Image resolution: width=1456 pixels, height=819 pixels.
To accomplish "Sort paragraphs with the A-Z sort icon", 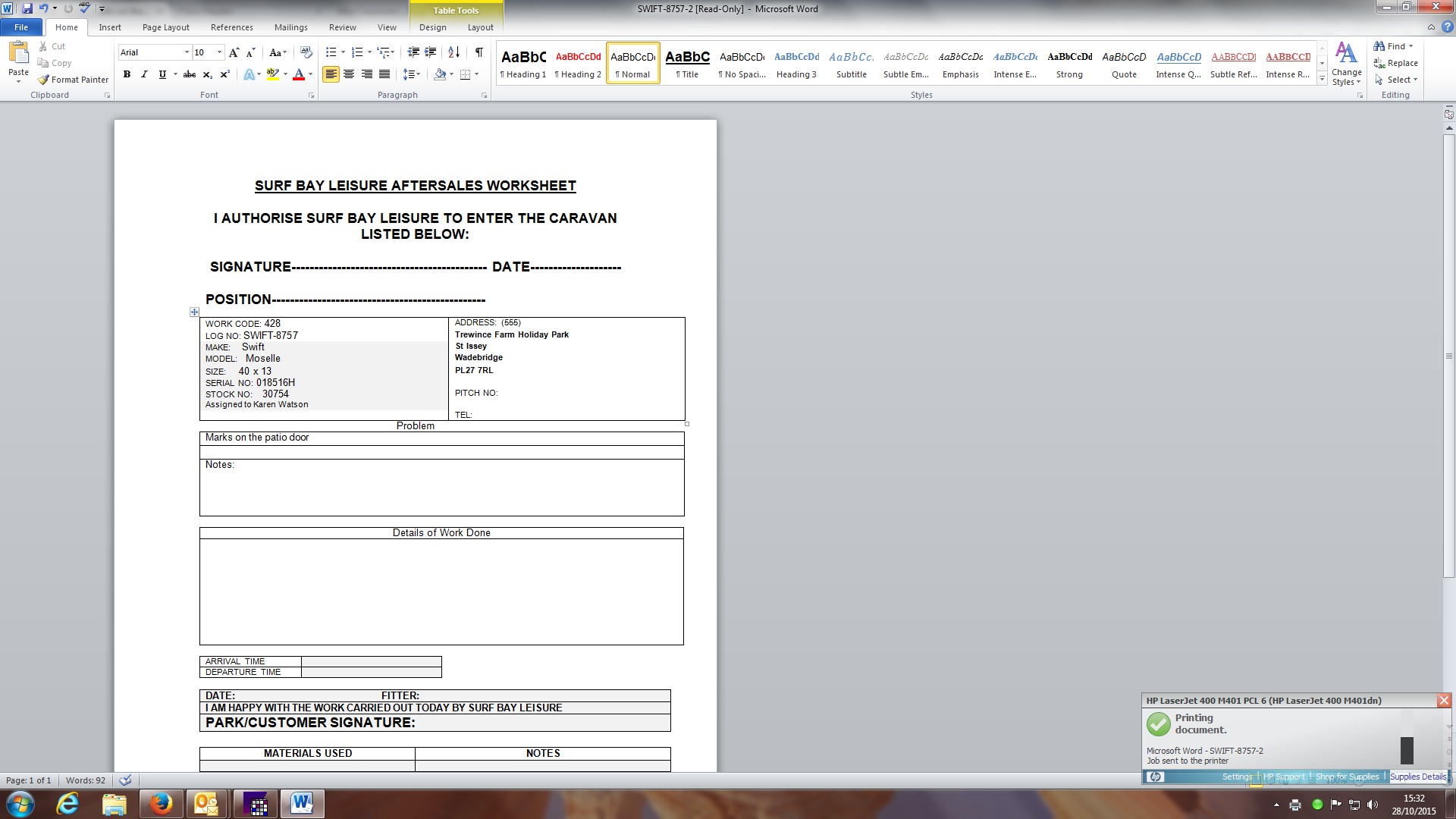I will pyautogui.click(x=453, y=52).
